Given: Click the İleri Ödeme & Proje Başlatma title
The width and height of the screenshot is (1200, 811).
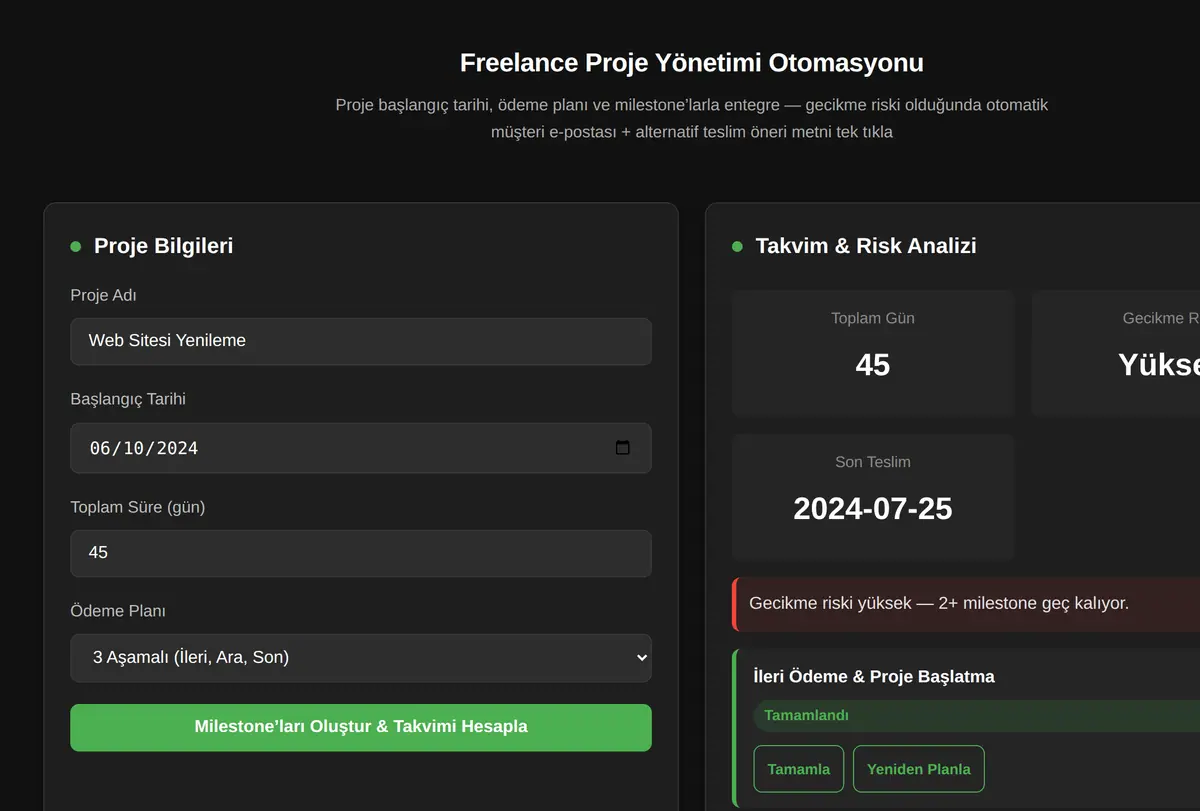Looking at the screenshot, I should [x=874, y=677].
